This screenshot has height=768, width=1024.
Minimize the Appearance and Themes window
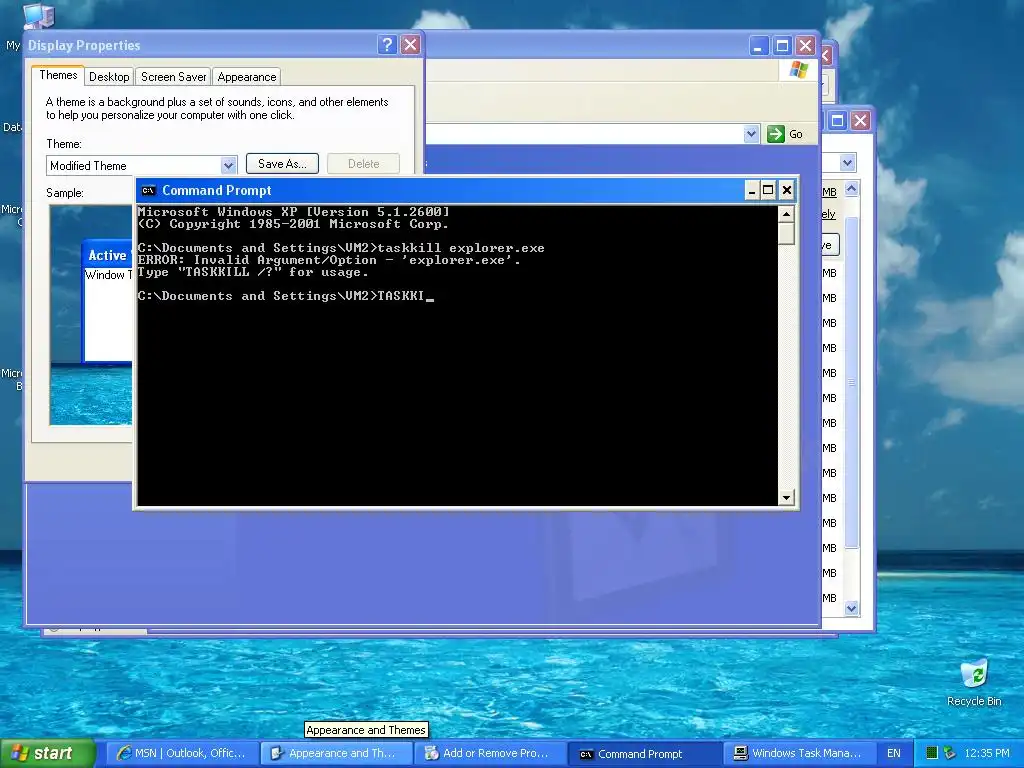[758, 46]
